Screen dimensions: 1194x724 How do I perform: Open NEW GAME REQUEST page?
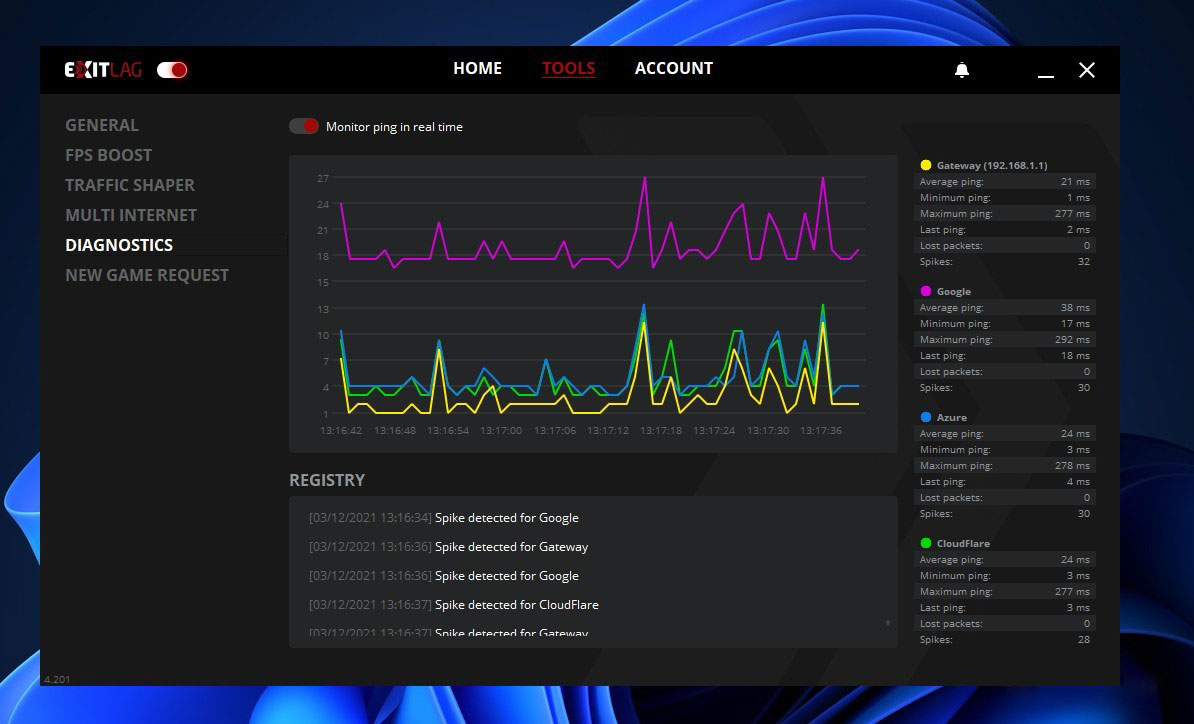(147, 275)
